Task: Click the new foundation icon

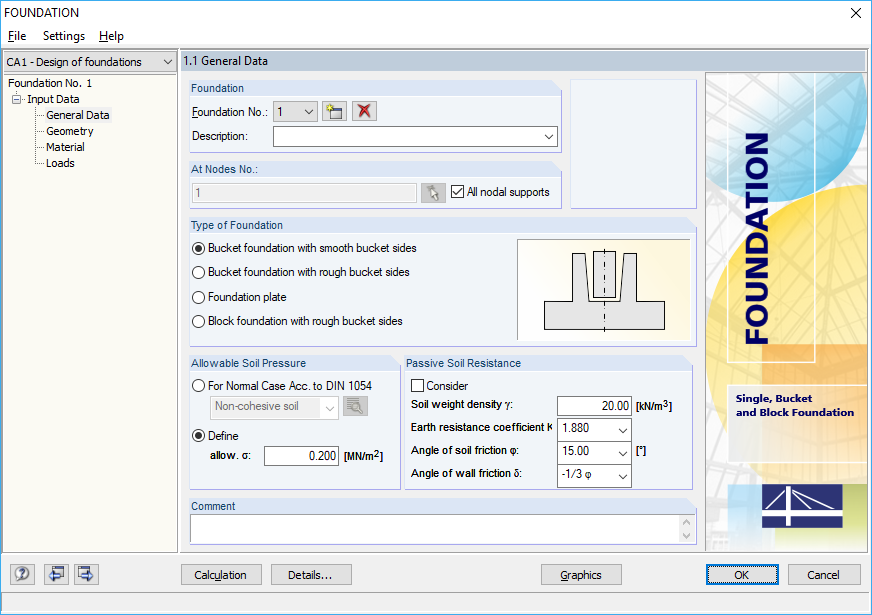Action: pyautogui.click(x=334, y=111)
